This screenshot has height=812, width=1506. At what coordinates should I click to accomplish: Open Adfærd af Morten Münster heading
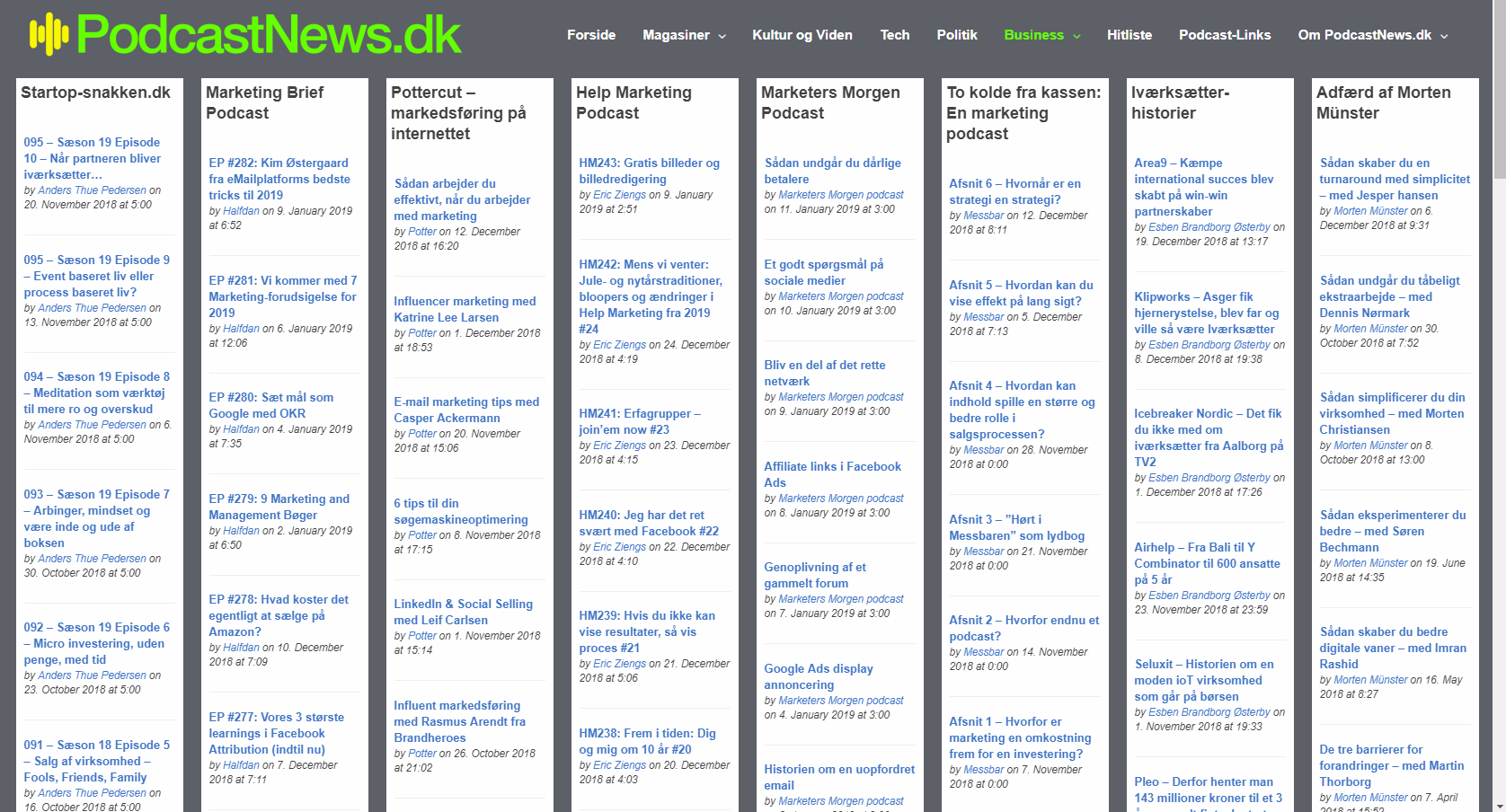click(1383, 102)
